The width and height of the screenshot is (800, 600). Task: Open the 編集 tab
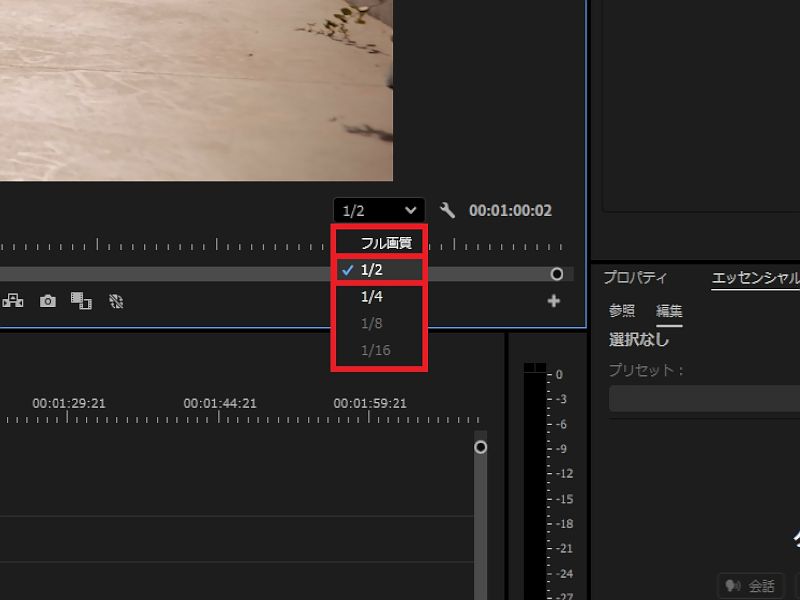669,311
